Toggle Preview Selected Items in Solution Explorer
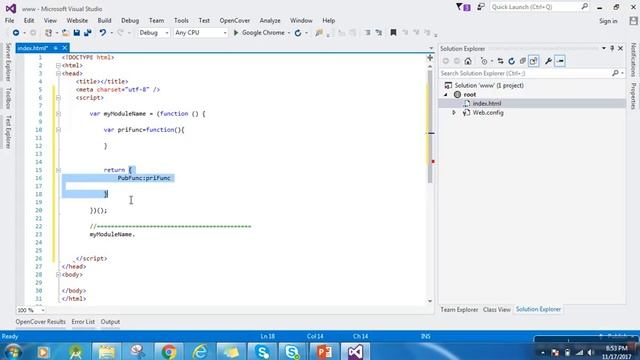640x360 pixels. (x=560, y=61)
